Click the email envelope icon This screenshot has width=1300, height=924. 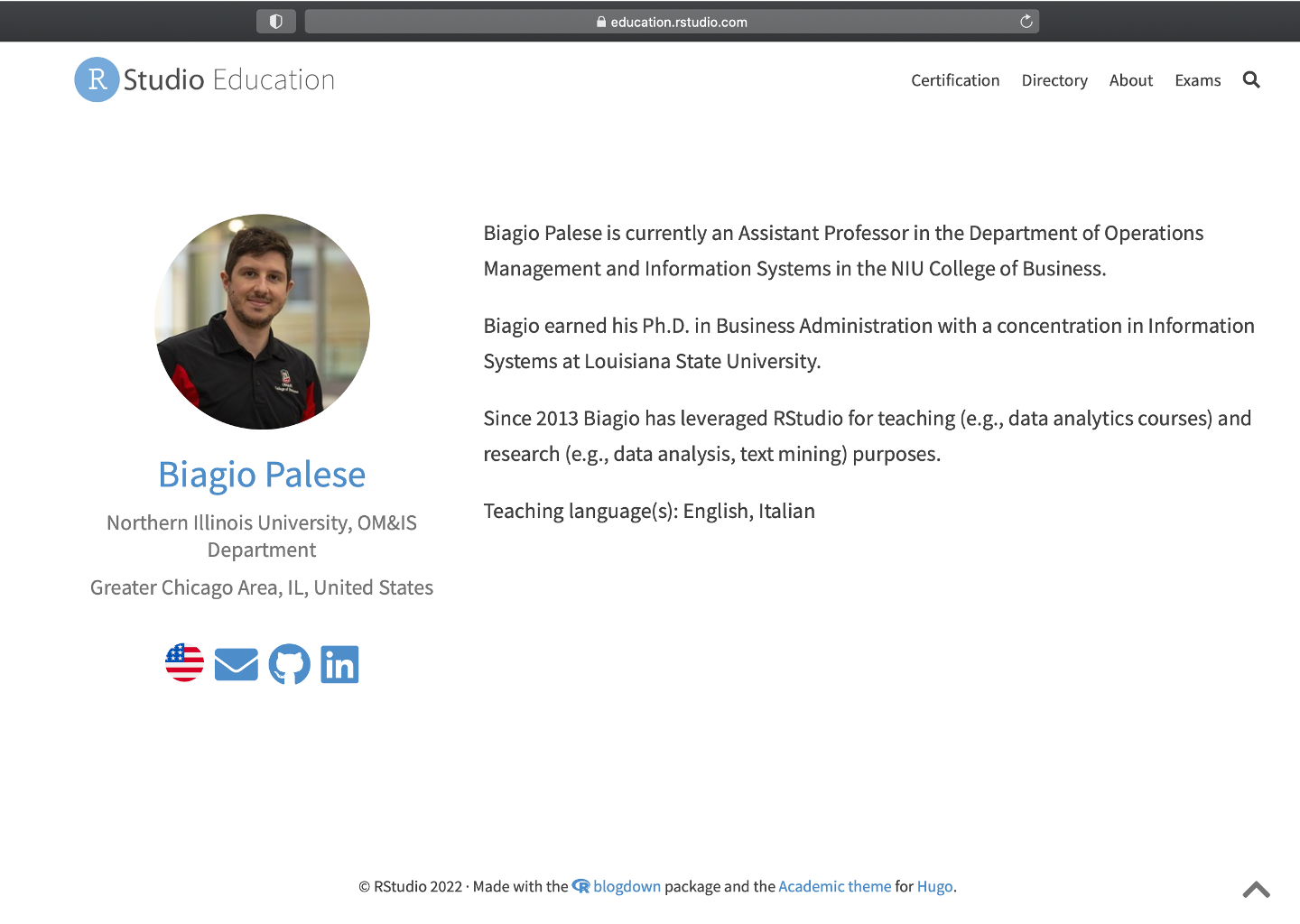coord(237,665)
